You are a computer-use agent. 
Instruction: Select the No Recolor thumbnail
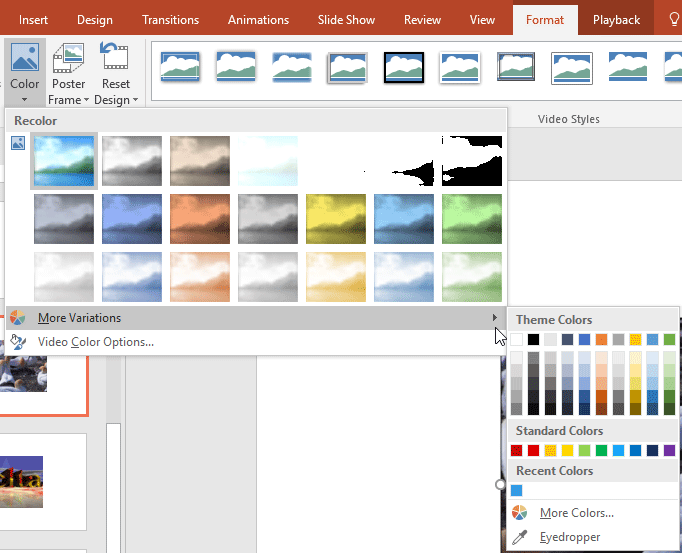coord(64,160)
